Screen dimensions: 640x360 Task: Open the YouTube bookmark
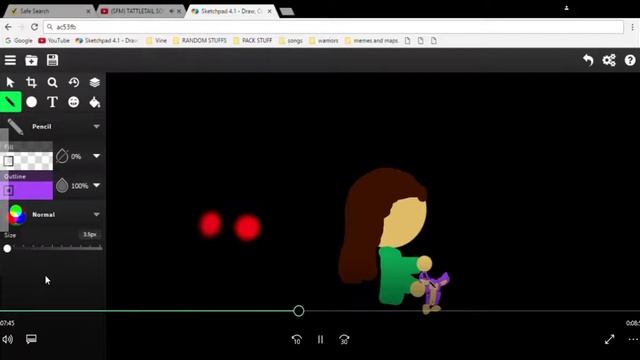click(54, 40)
